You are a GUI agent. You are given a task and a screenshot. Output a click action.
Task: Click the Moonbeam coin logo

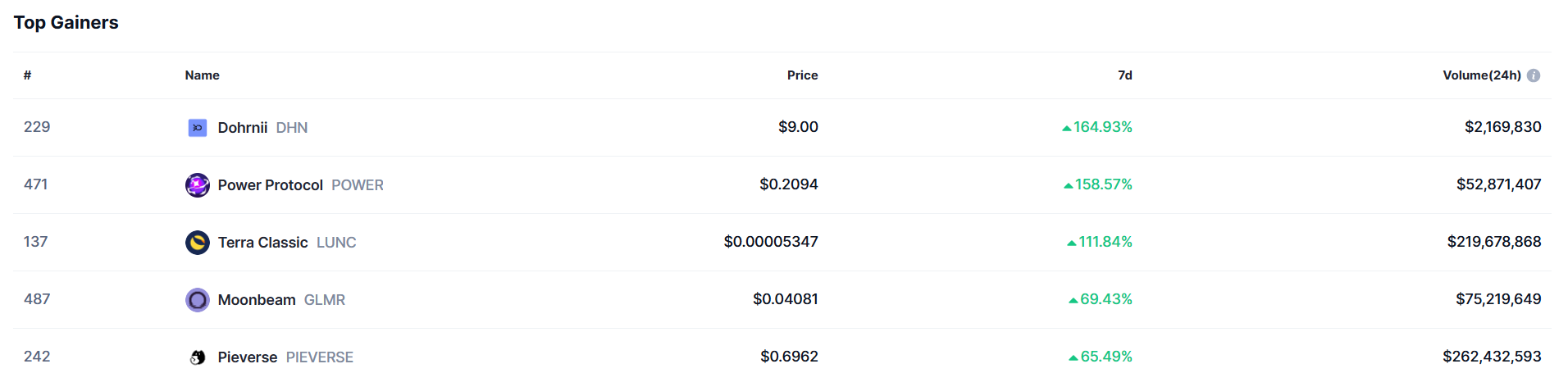[x=198, y=300]
